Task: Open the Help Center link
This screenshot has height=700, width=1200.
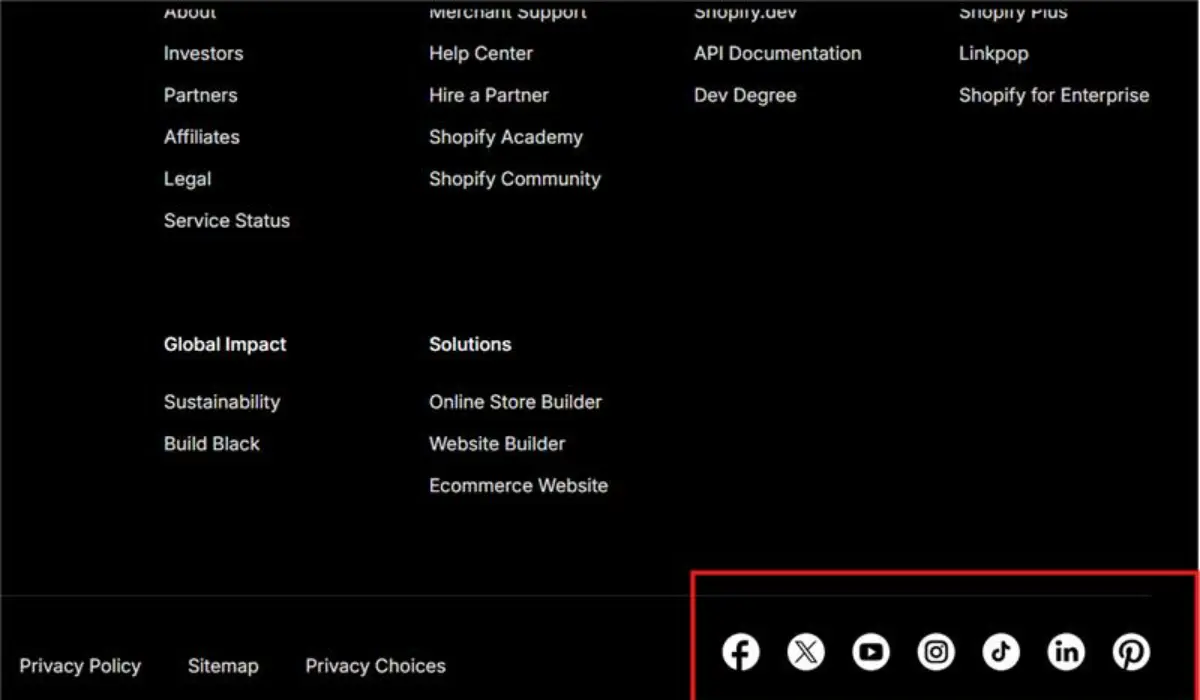Action: [x=481, y=54]
